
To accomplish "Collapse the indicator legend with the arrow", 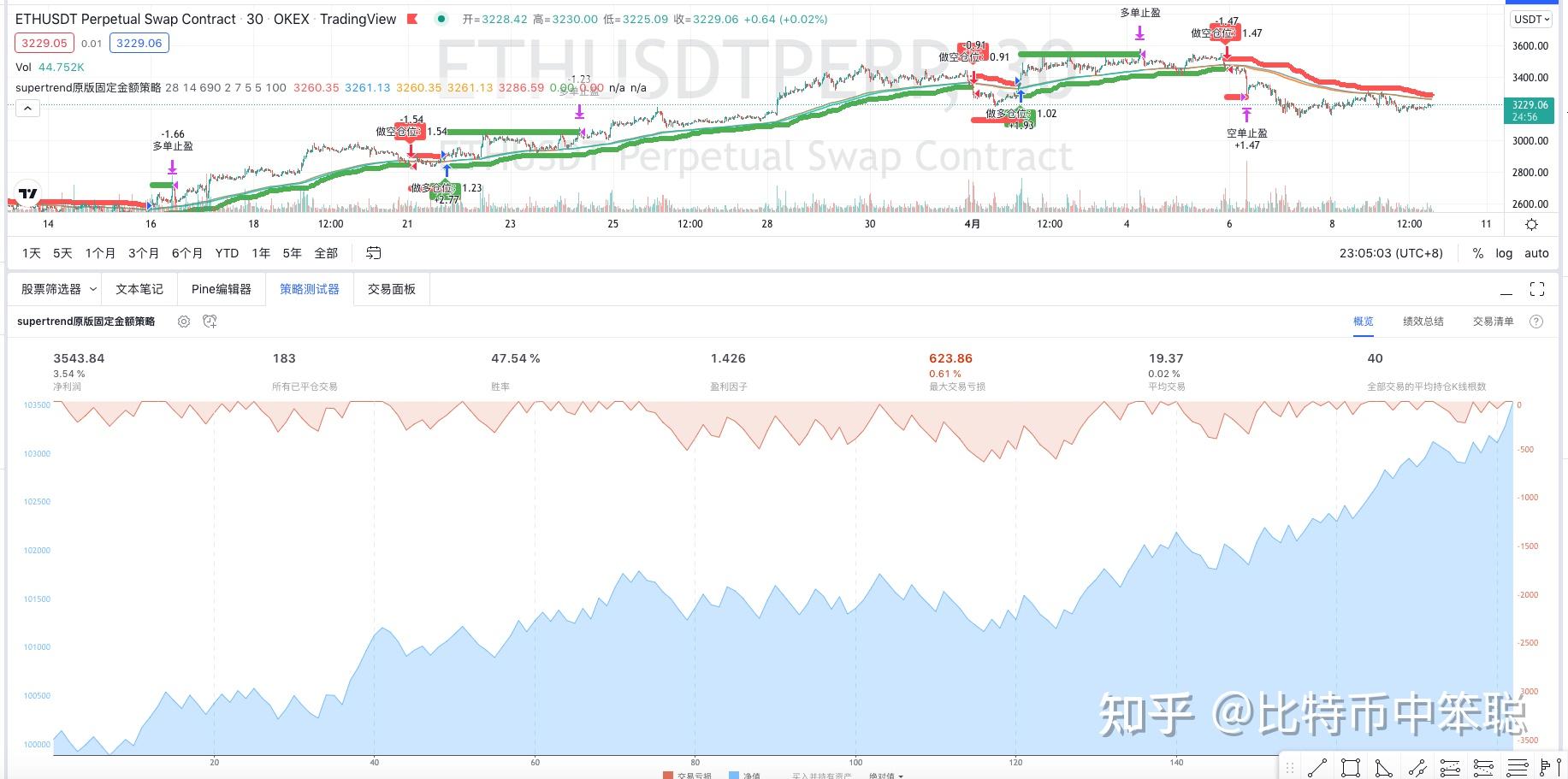I will click(x=28, y=108).
